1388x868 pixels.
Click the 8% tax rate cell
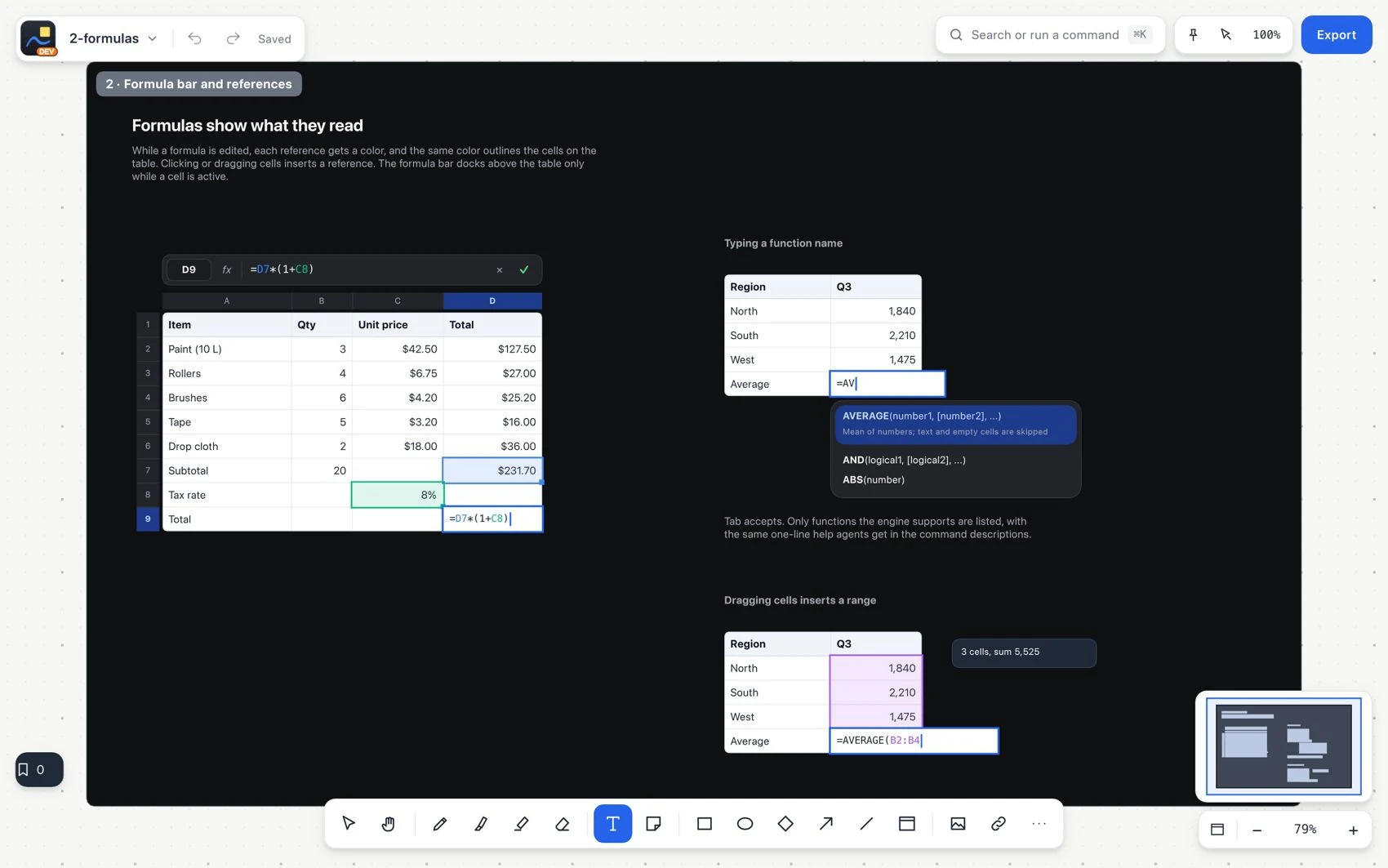pyautogui.click(x=398, y=495)
